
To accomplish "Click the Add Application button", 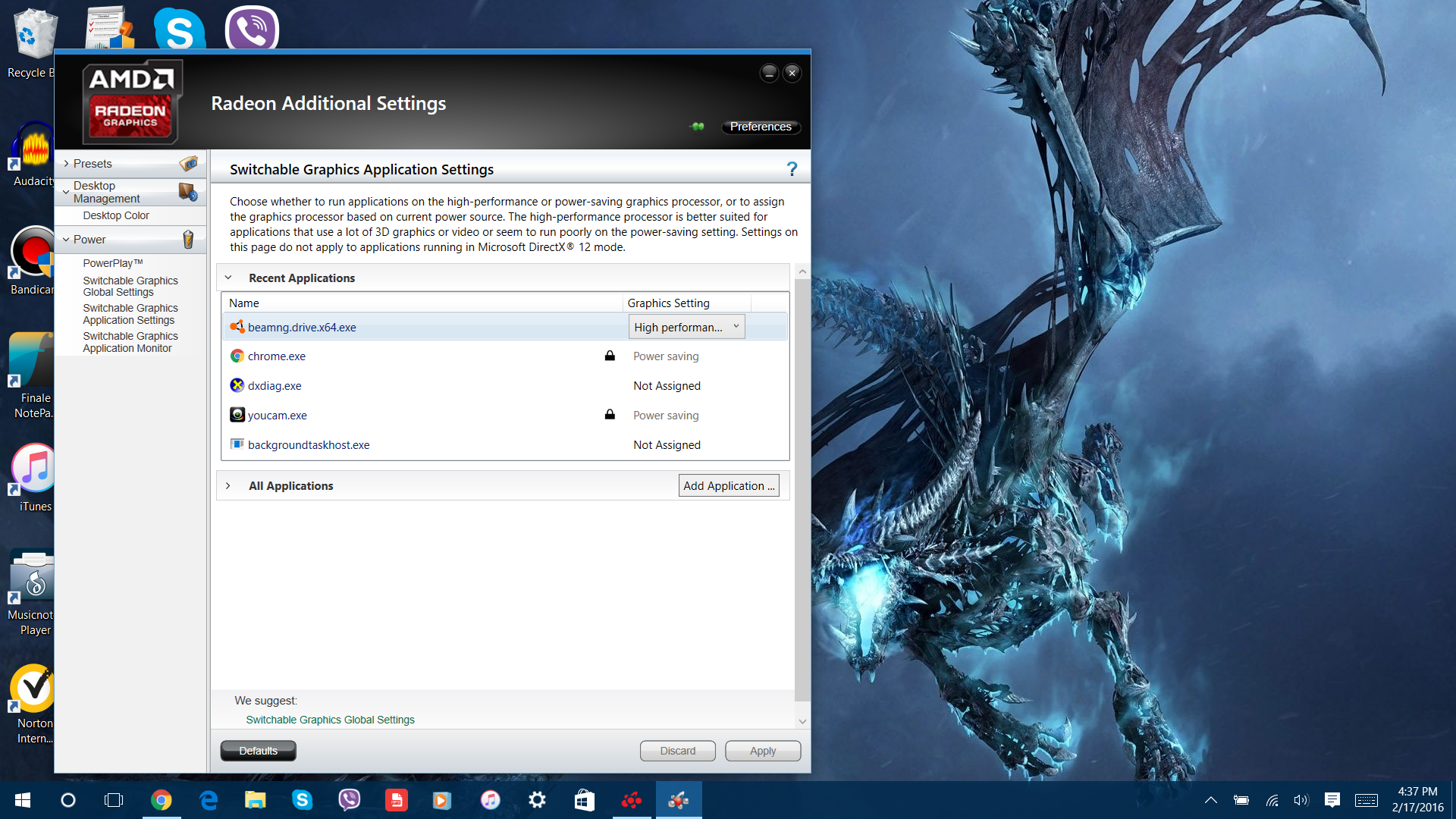I will coord(729,485).
